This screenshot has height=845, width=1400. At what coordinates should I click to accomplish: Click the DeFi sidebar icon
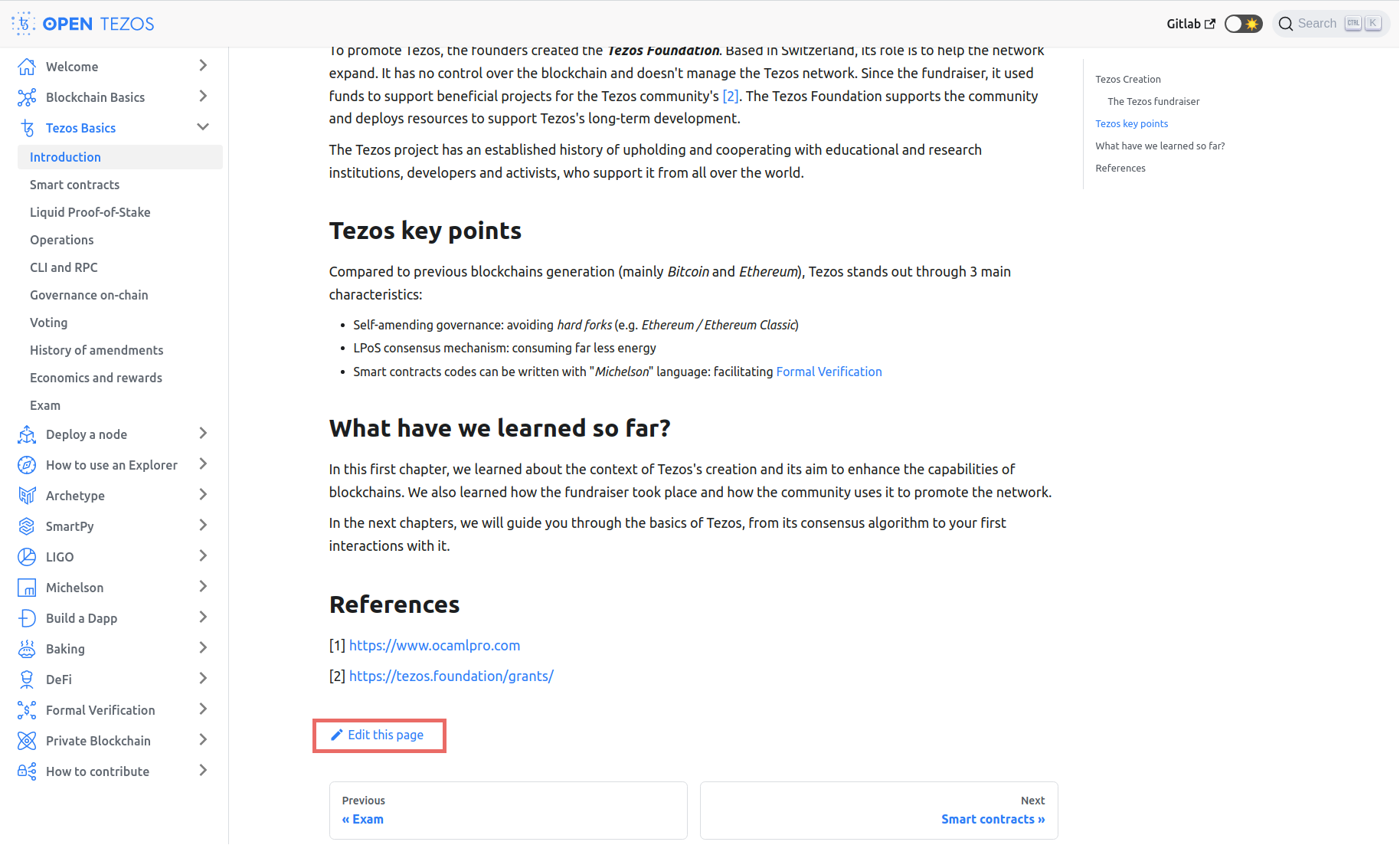(27, 680)
